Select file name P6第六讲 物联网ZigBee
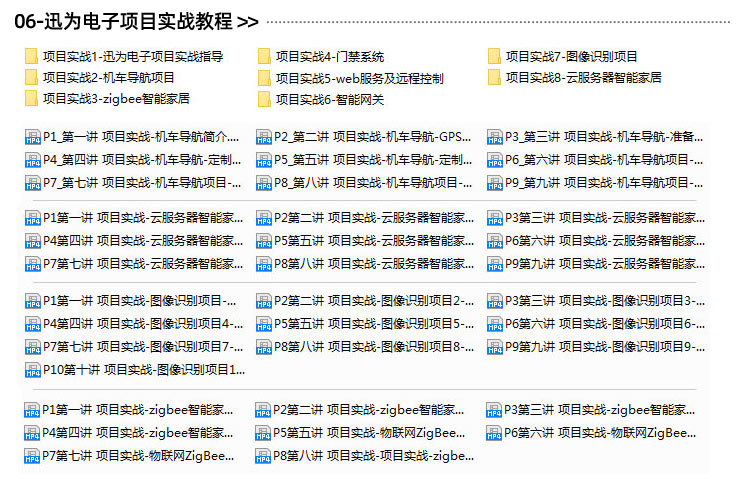The height and width of the screenshot is (479, 750). coord(600,433)
